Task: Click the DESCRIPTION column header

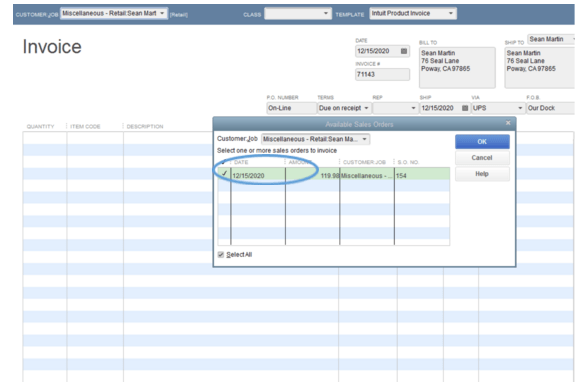Action: coord(145,126)
